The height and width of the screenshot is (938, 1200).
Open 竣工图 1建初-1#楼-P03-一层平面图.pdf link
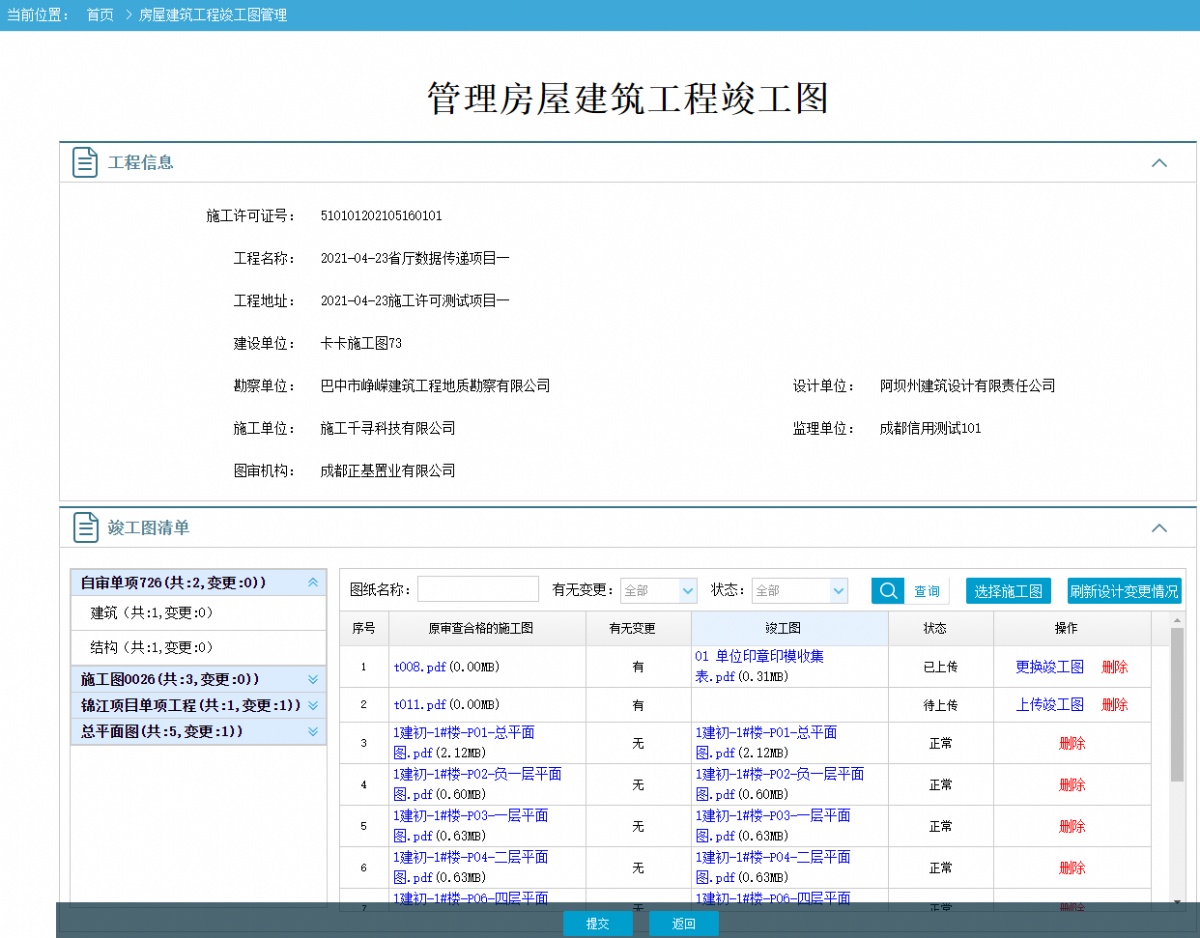pos(773,826)
